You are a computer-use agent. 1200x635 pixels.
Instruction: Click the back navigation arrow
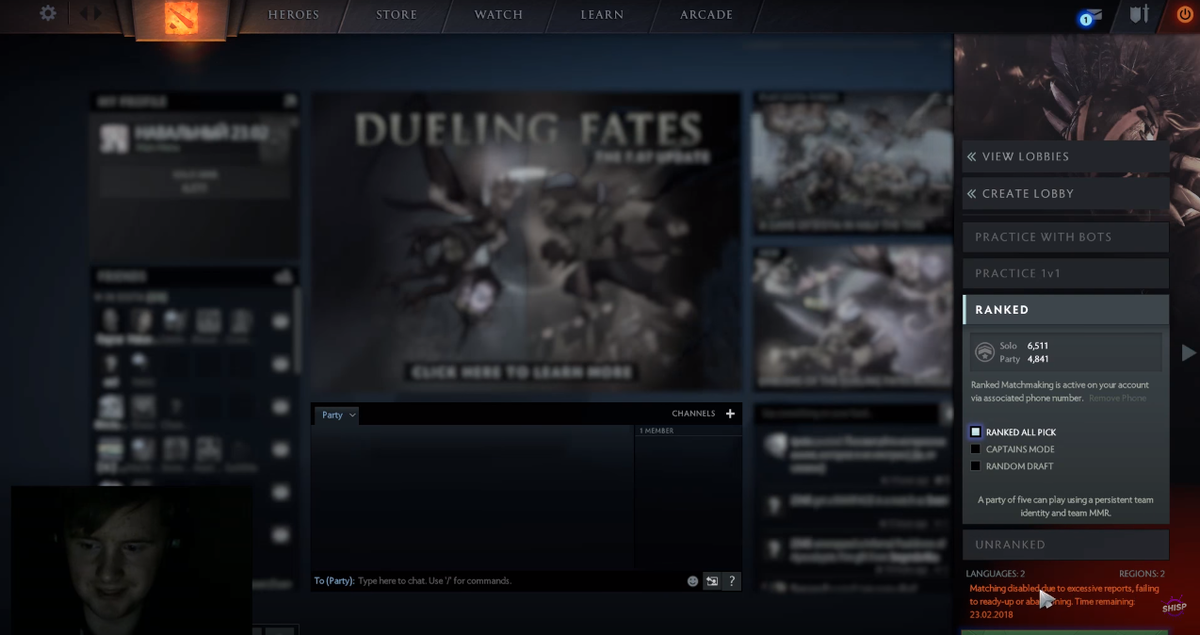(85, 14)
